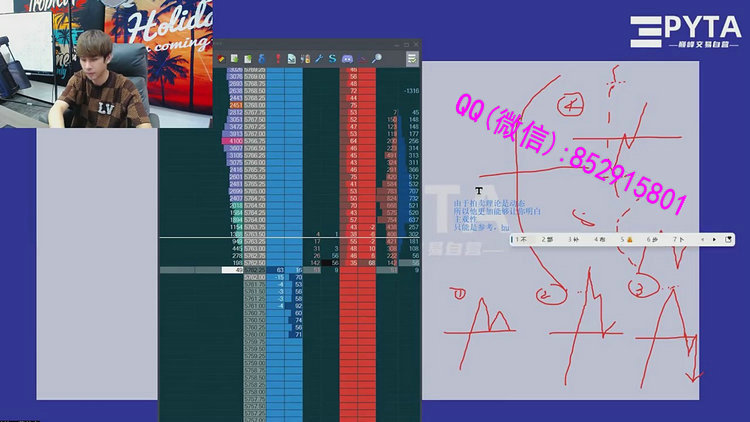Select emoji IME candidate number 5
This screenshot has height=422, width=750.
coord(627,239)
